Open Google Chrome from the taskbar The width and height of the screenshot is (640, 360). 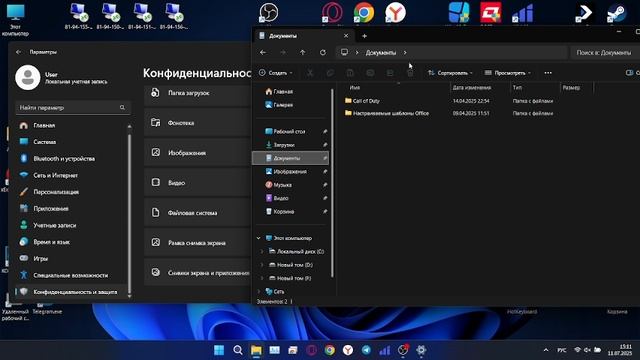coord(330,350)
